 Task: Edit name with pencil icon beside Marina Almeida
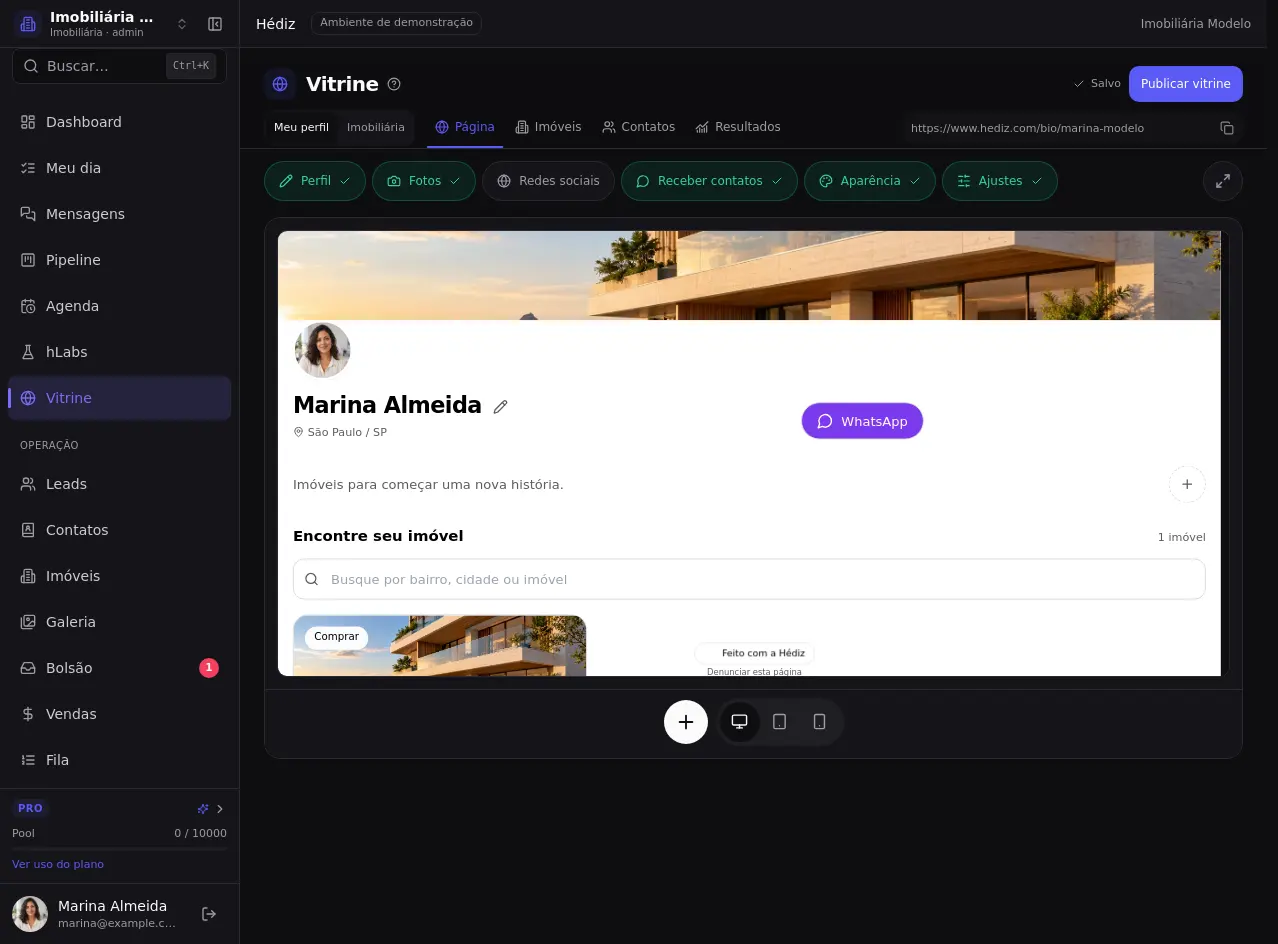pyautogui.click(x=501, y=406)
